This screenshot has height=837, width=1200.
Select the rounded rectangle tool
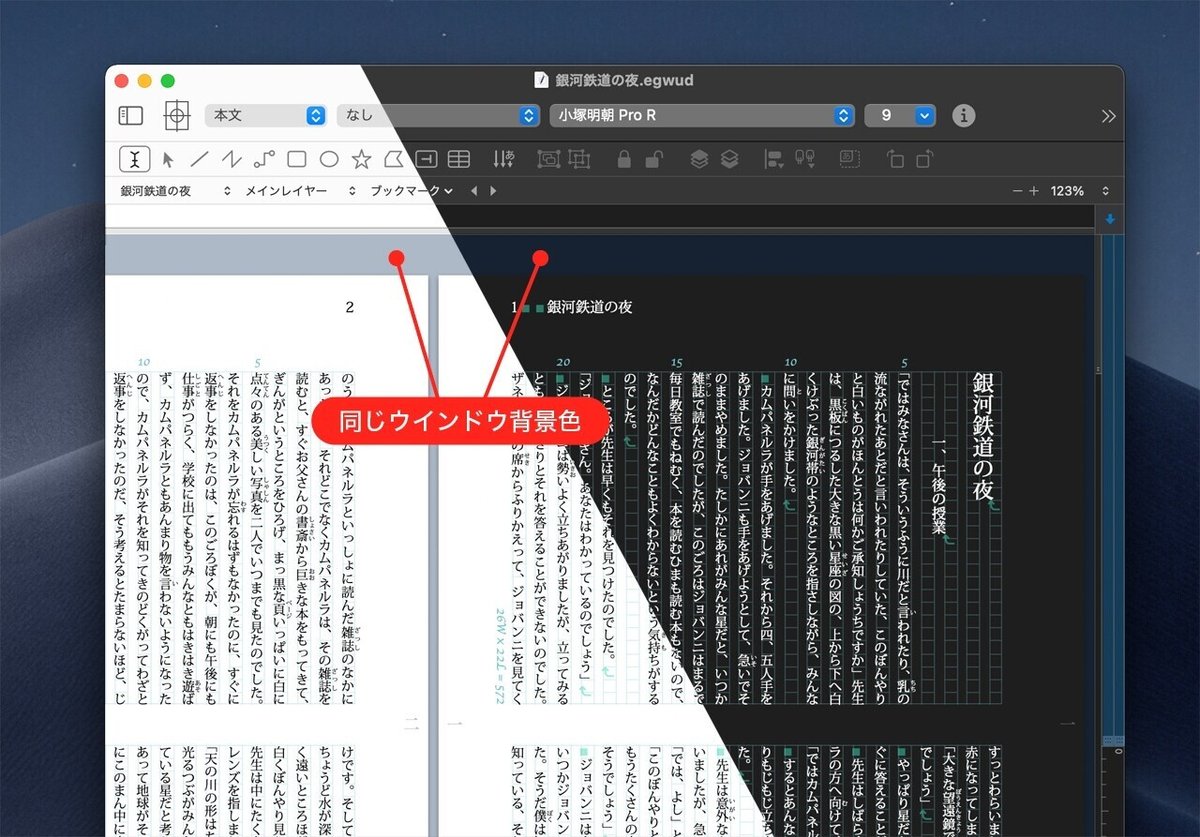(296, 159)
